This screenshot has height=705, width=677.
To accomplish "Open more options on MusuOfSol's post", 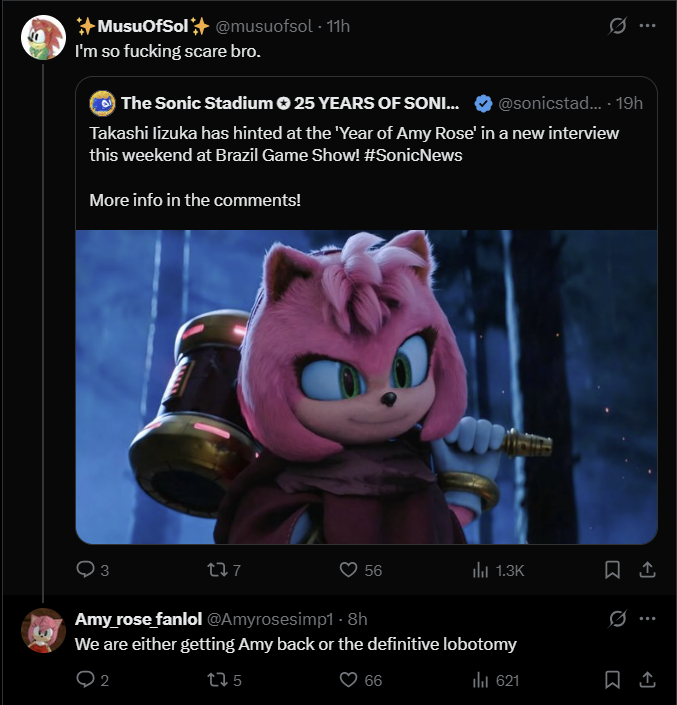I will tap(647, 26).
